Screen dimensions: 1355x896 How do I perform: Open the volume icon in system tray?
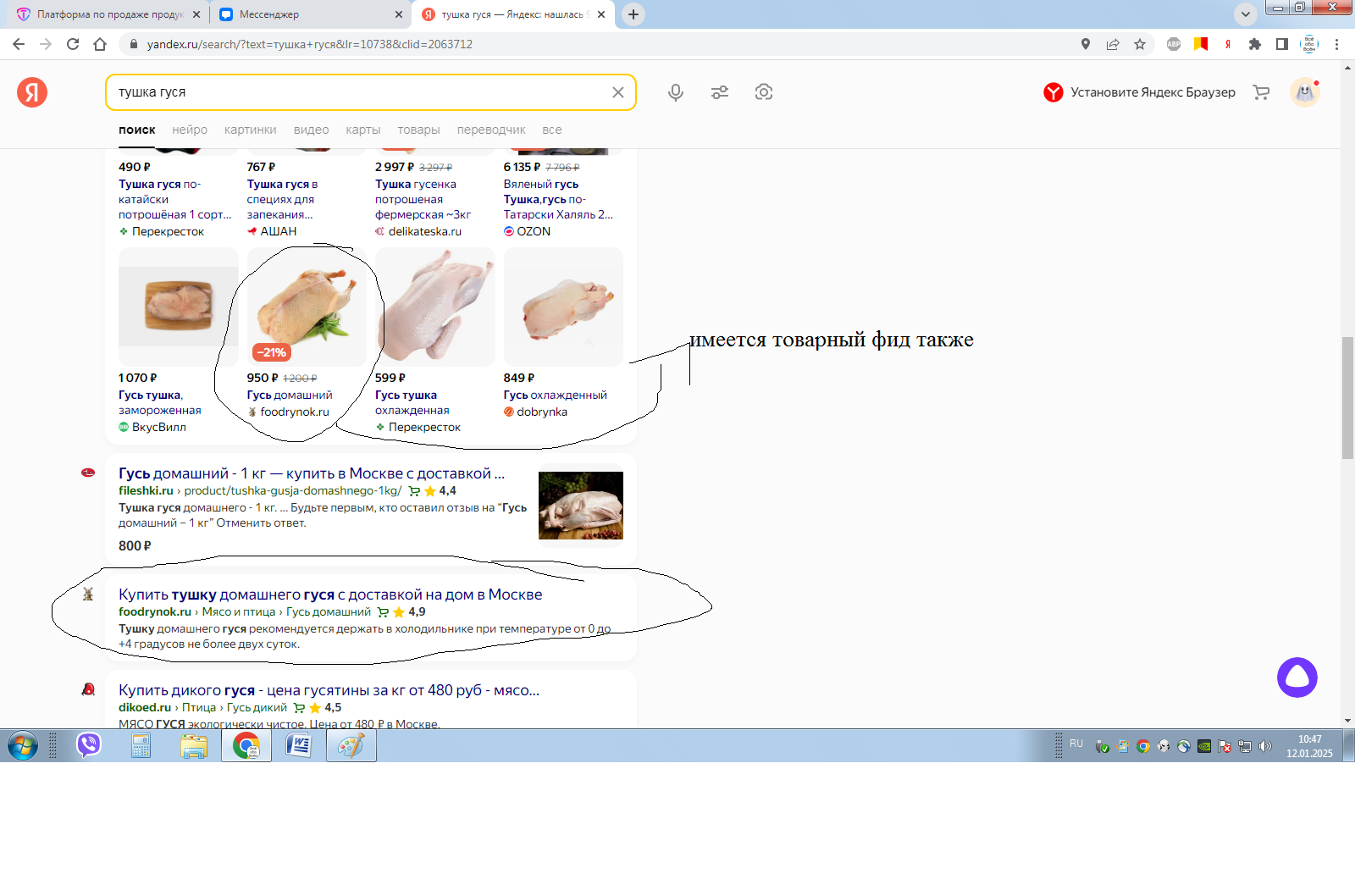pos(1265,746)
